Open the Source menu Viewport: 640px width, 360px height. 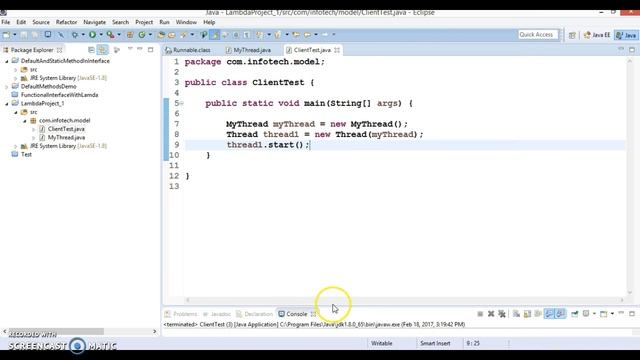[x=41, y=22]
